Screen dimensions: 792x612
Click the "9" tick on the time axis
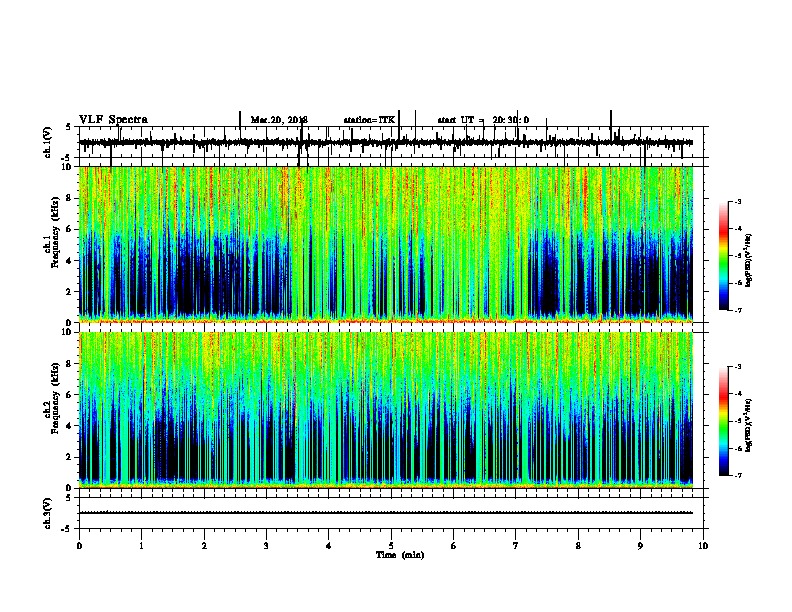(x=640, y=546)
